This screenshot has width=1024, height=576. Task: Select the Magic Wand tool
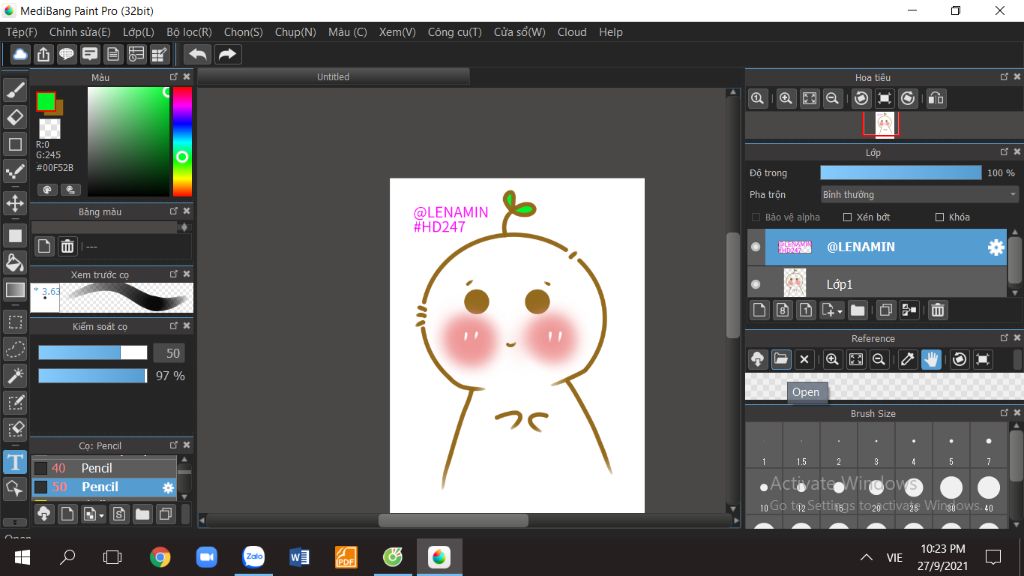pyautogui.click(x=15, y=375)
